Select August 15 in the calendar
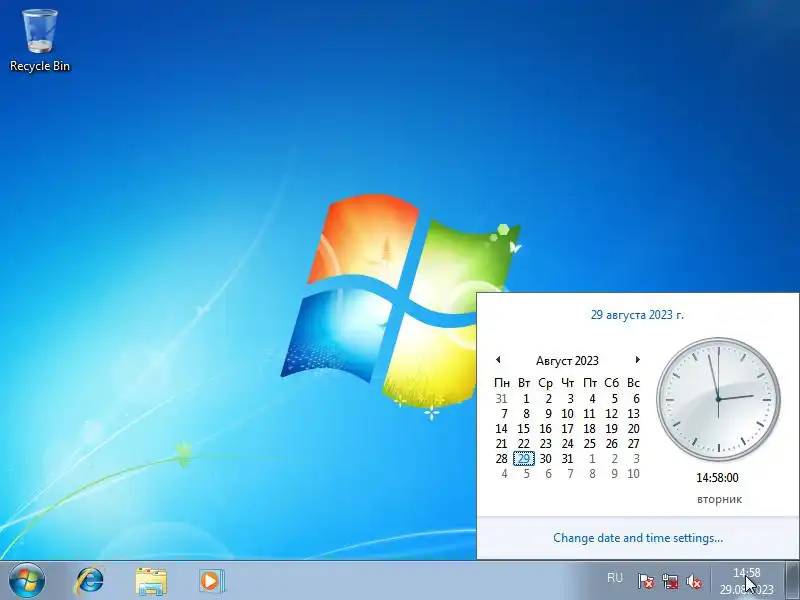Viewport: 800px width, 600px height. [523, 429]
